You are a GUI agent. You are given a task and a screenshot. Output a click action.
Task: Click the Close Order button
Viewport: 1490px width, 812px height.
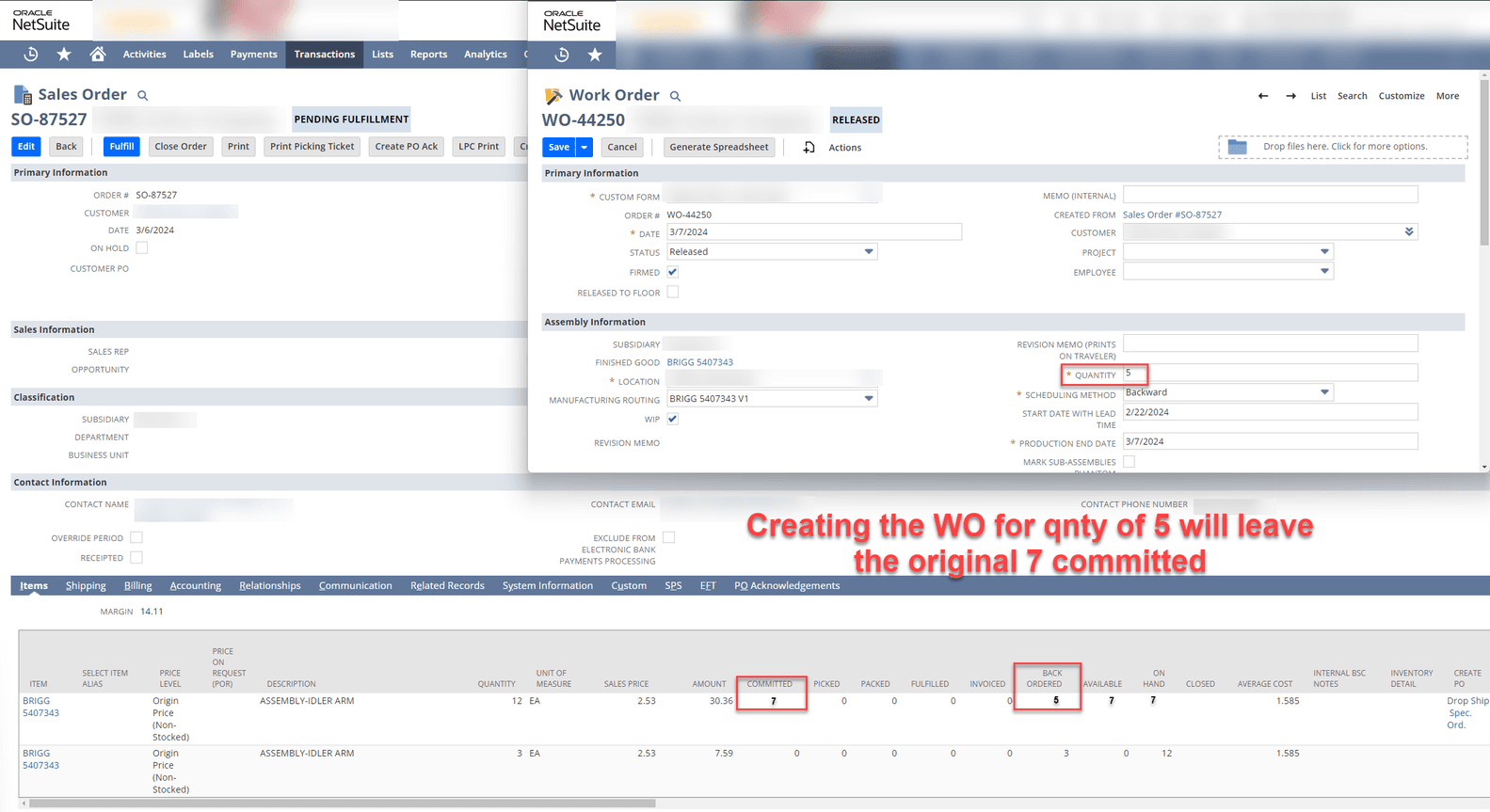(181, 147)
